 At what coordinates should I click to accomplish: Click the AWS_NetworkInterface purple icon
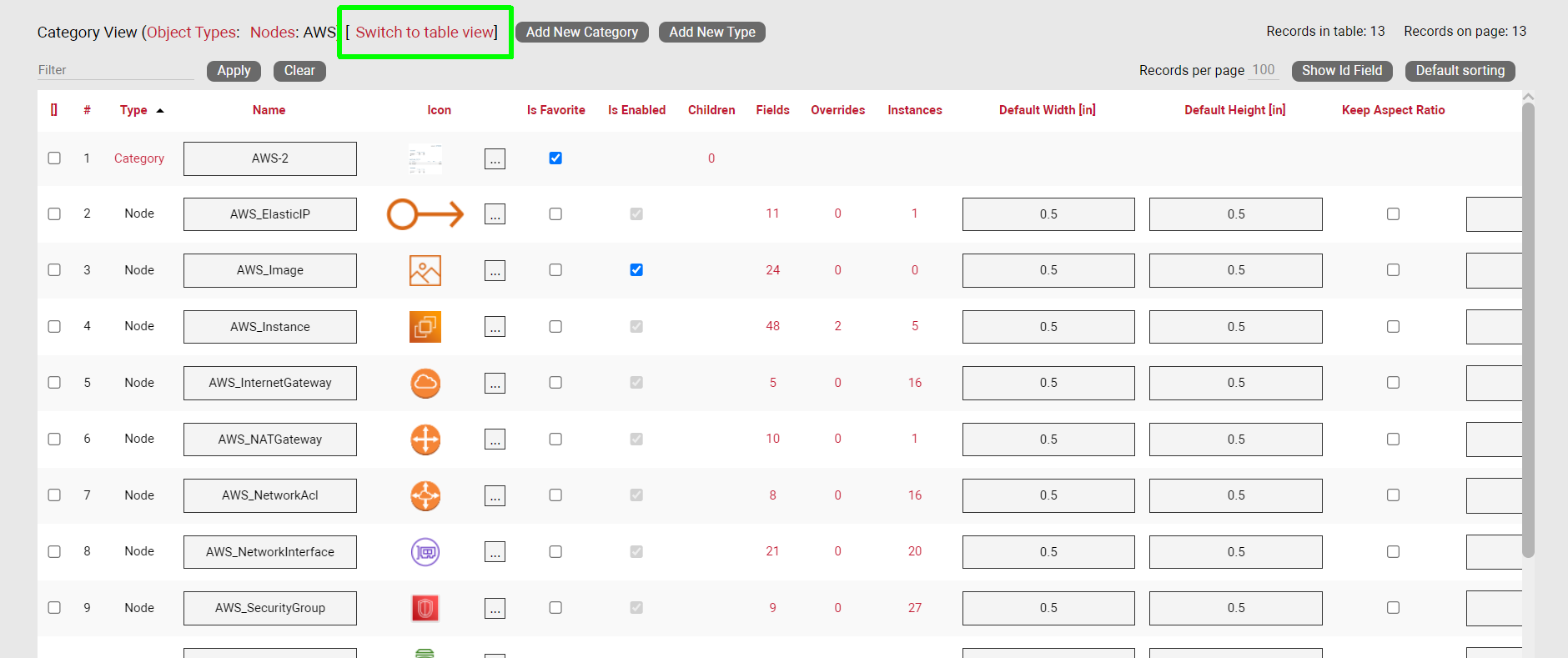(425, 552)
